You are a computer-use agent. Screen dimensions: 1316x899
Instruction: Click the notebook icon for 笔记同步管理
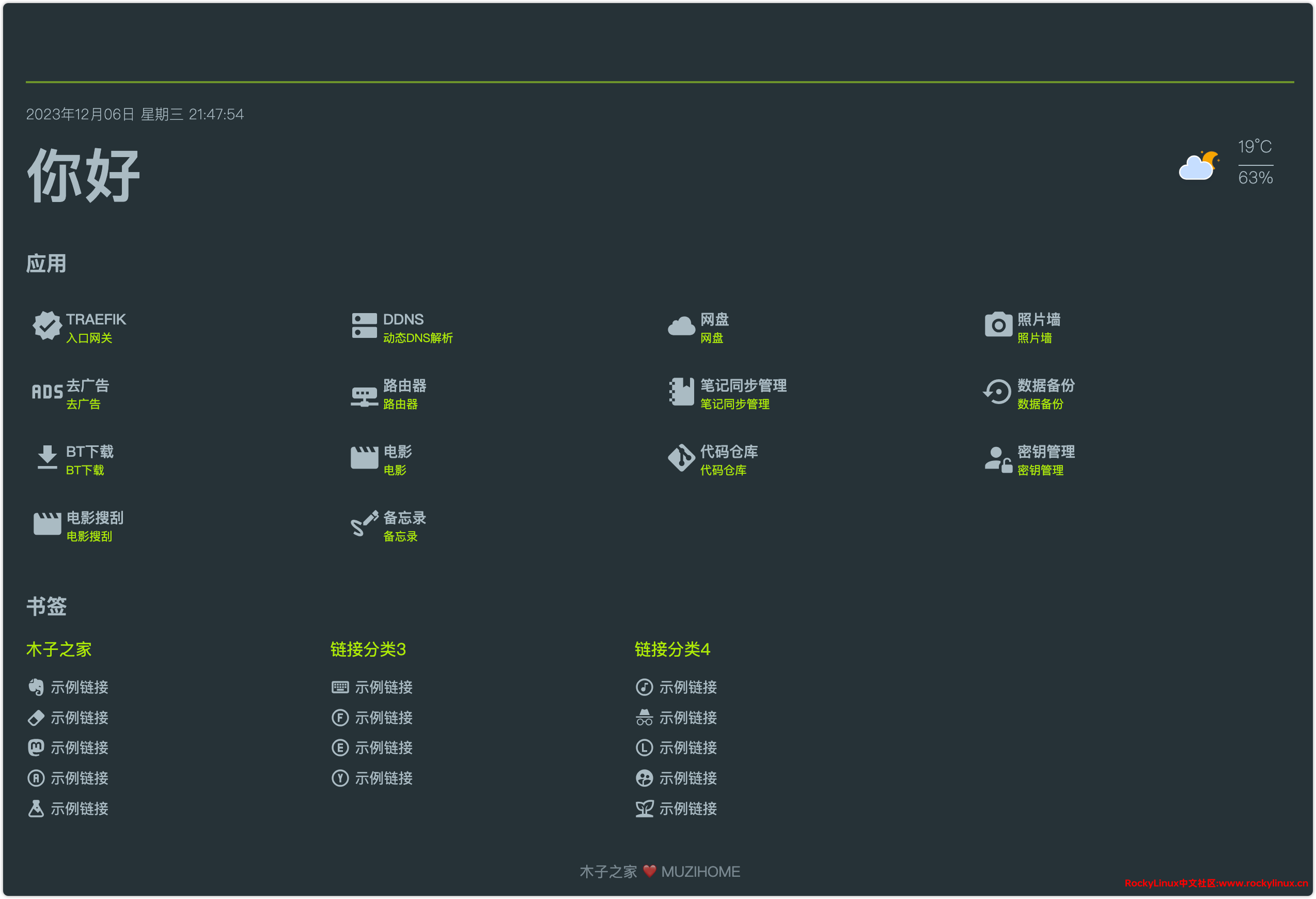pyautogui.click(x=681, y=392)
